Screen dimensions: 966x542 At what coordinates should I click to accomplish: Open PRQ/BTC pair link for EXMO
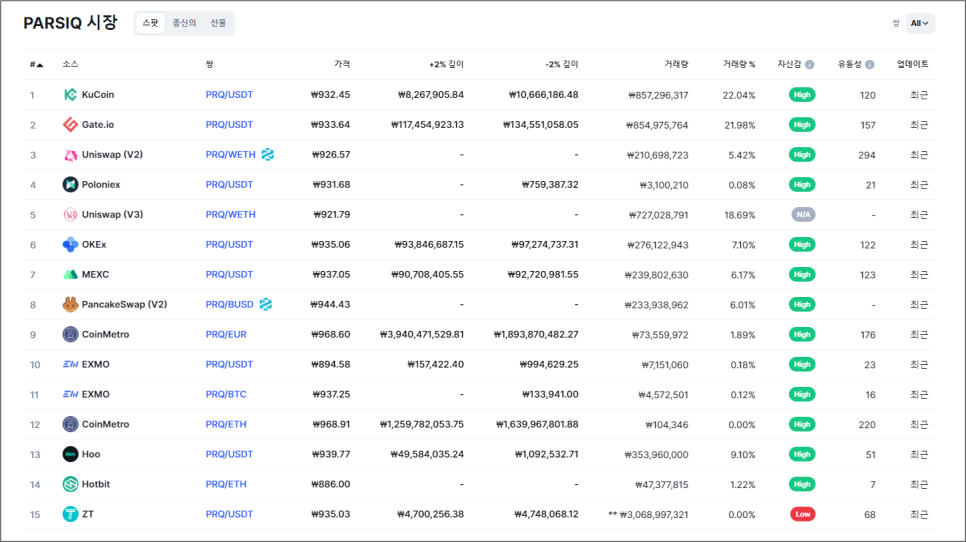pyautogui.click(x=226, y=394)
